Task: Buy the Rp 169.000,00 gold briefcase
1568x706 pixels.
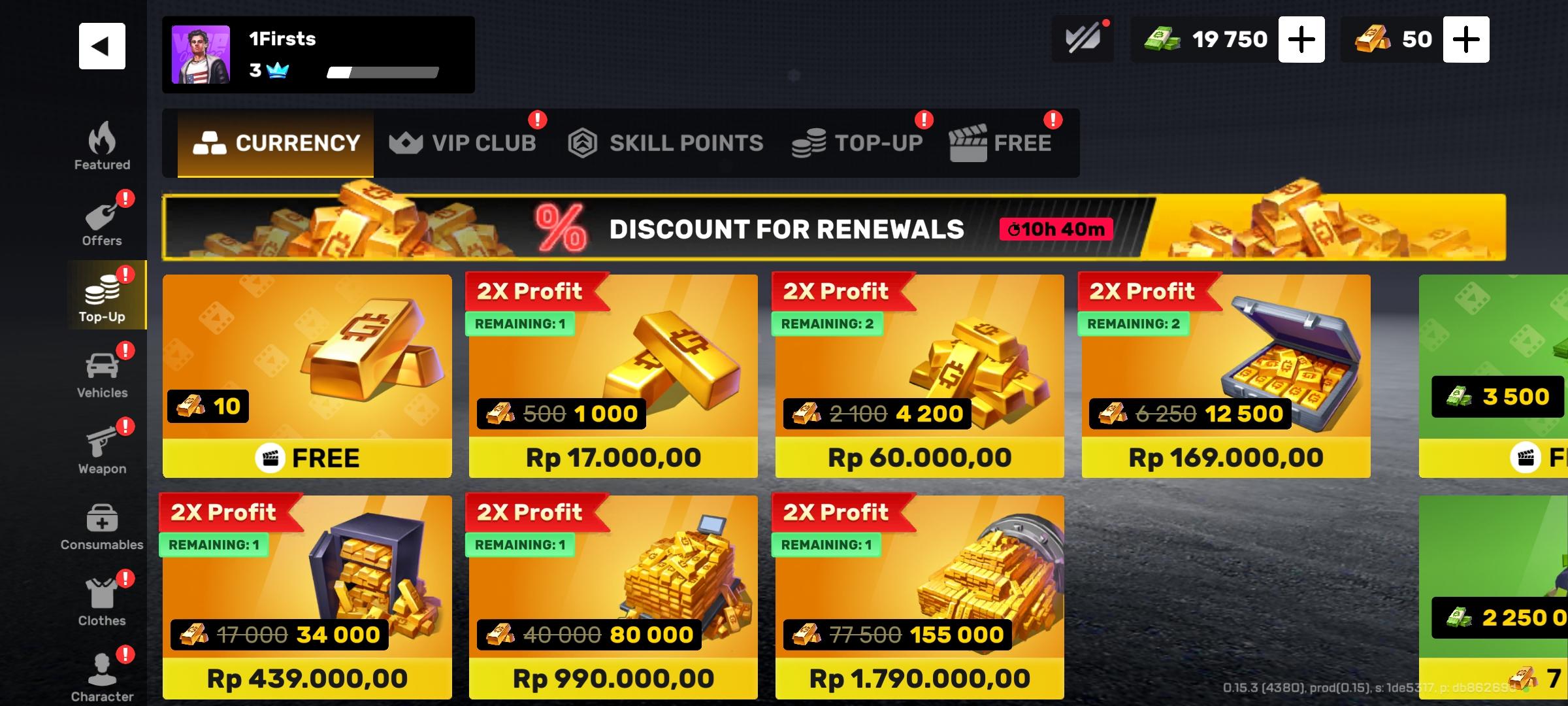Action: click(x=1226, y=376)
